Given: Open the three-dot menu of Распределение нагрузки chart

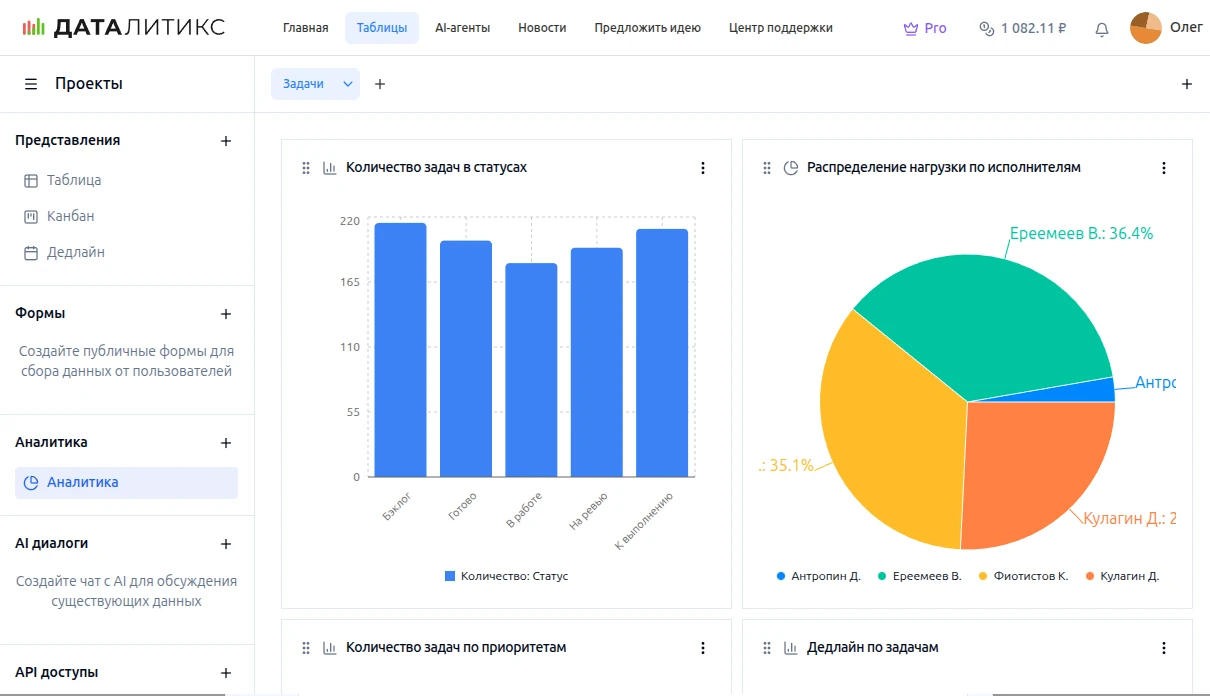Looking at the screenshot, I should tap(1164, 168).
